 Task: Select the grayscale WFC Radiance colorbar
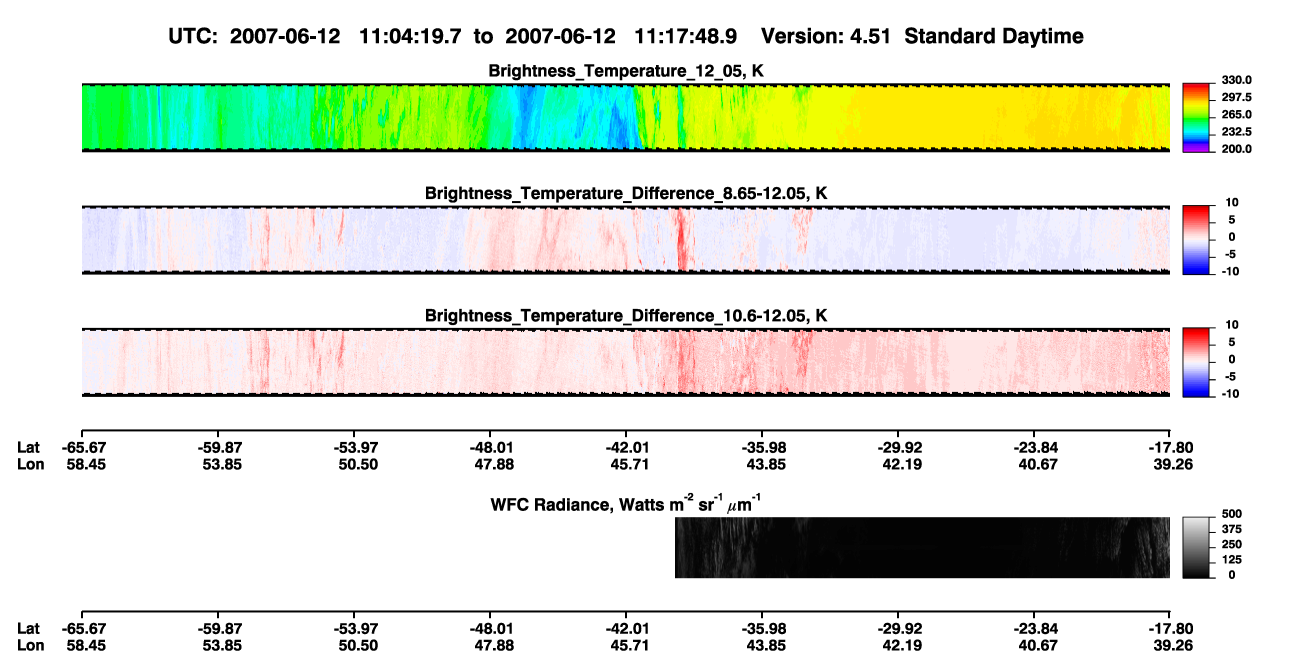pos(1197,547)
